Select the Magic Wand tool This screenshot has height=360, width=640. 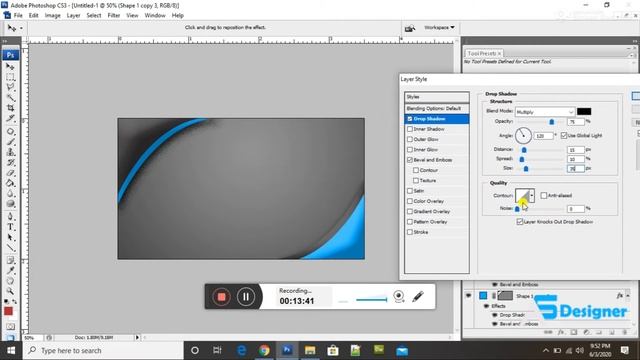coord(10,98)
